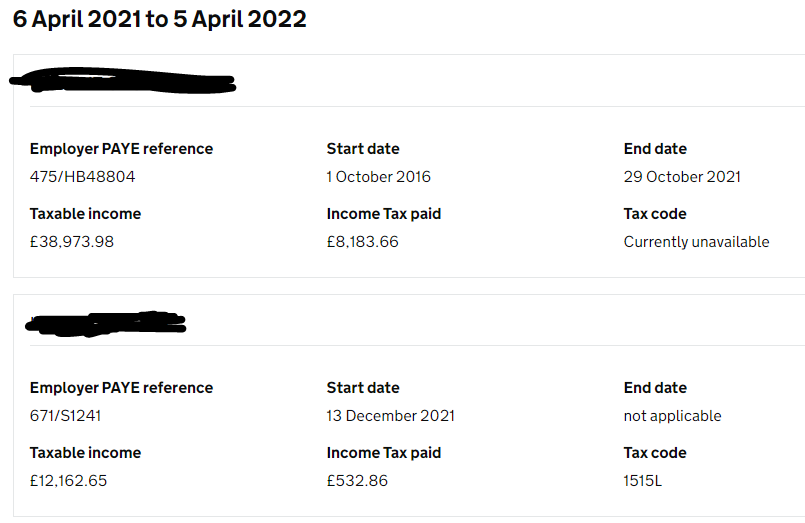Click 'Tax code' label above 1515L
Screen dimensions: 805x523
[655, 453]
